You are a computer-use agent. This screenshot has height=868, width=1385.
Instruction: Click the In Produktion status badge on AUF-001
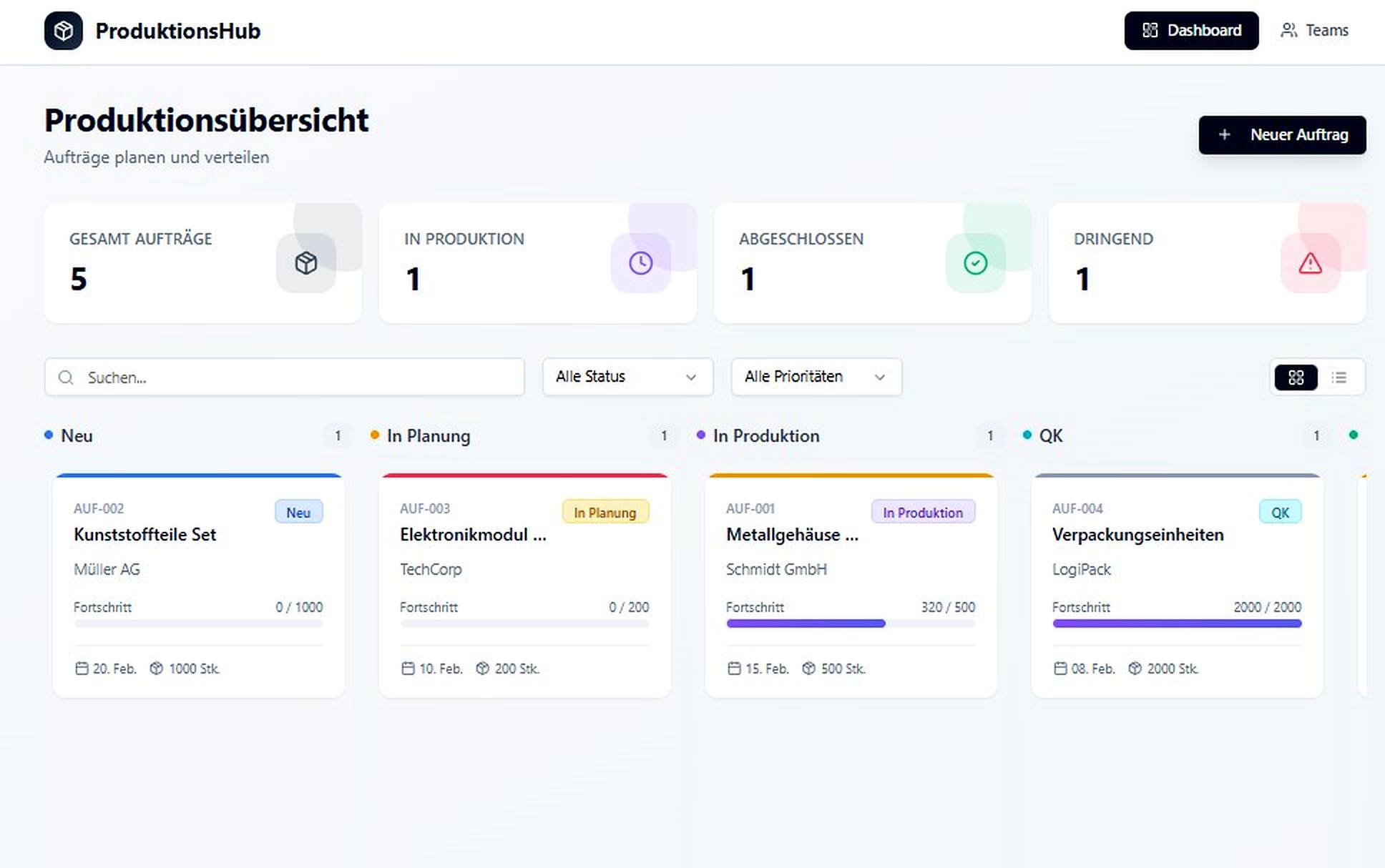pyautogui.click(x=922, y=512)
